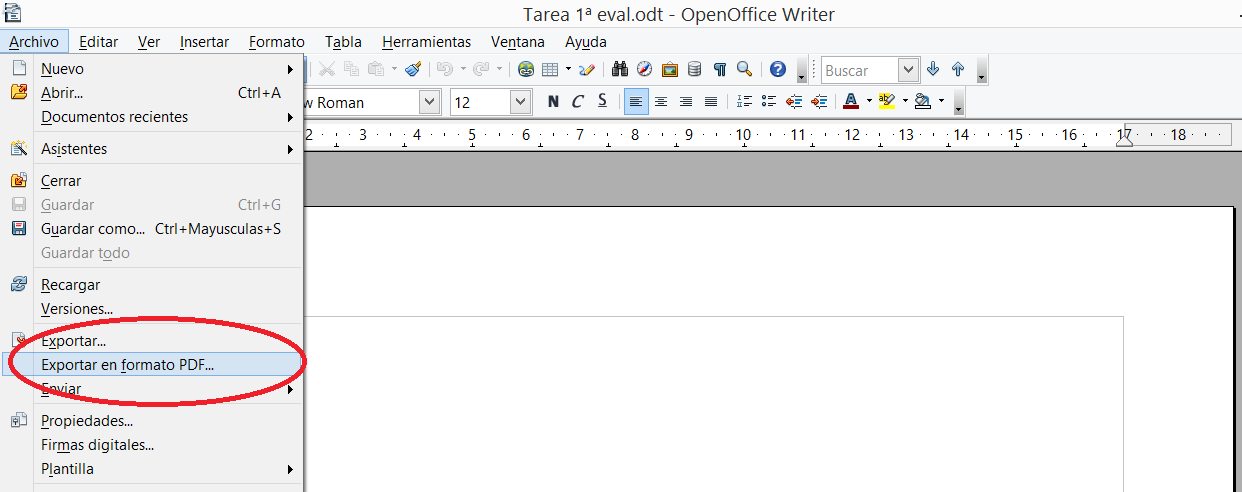Viewport: 1242px width, 492px height.
Task: Open the Undo history dropdown arrow
Action: click(x=462, y=70)
